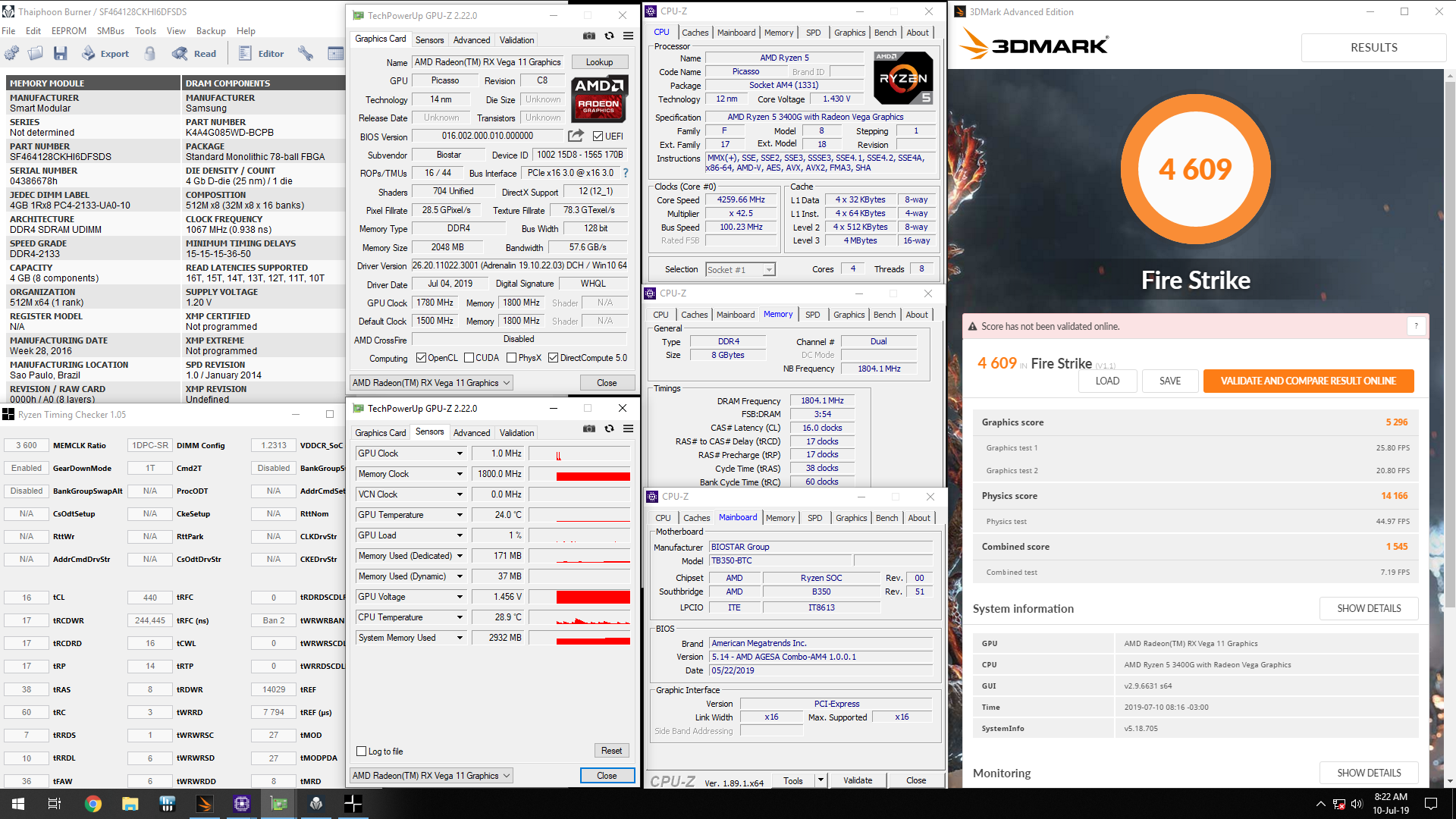Screen dimensions: 1456x819
Task: Click the floppy disk save icon in Thaiphoon
Action: coord(61,53)
